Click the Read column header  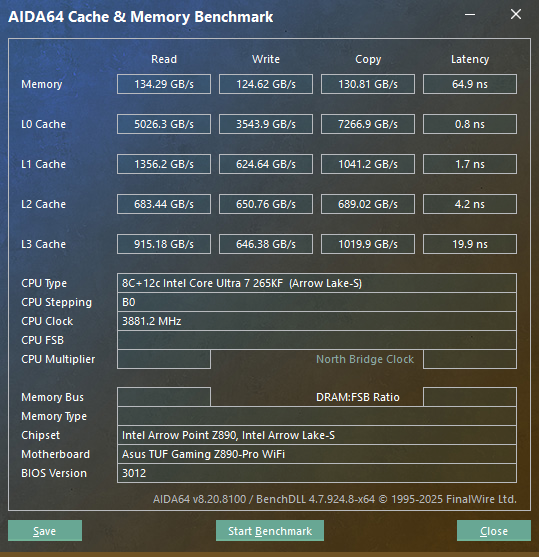[x=164, y=59]
